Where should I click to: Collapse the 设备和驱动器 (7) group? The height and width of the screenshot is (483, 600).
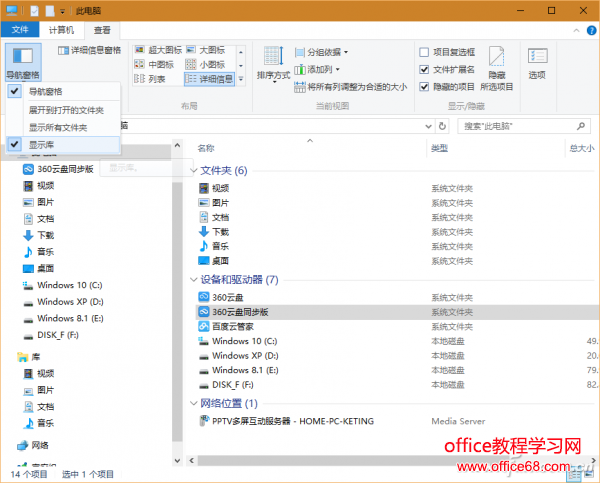point(194,279)
